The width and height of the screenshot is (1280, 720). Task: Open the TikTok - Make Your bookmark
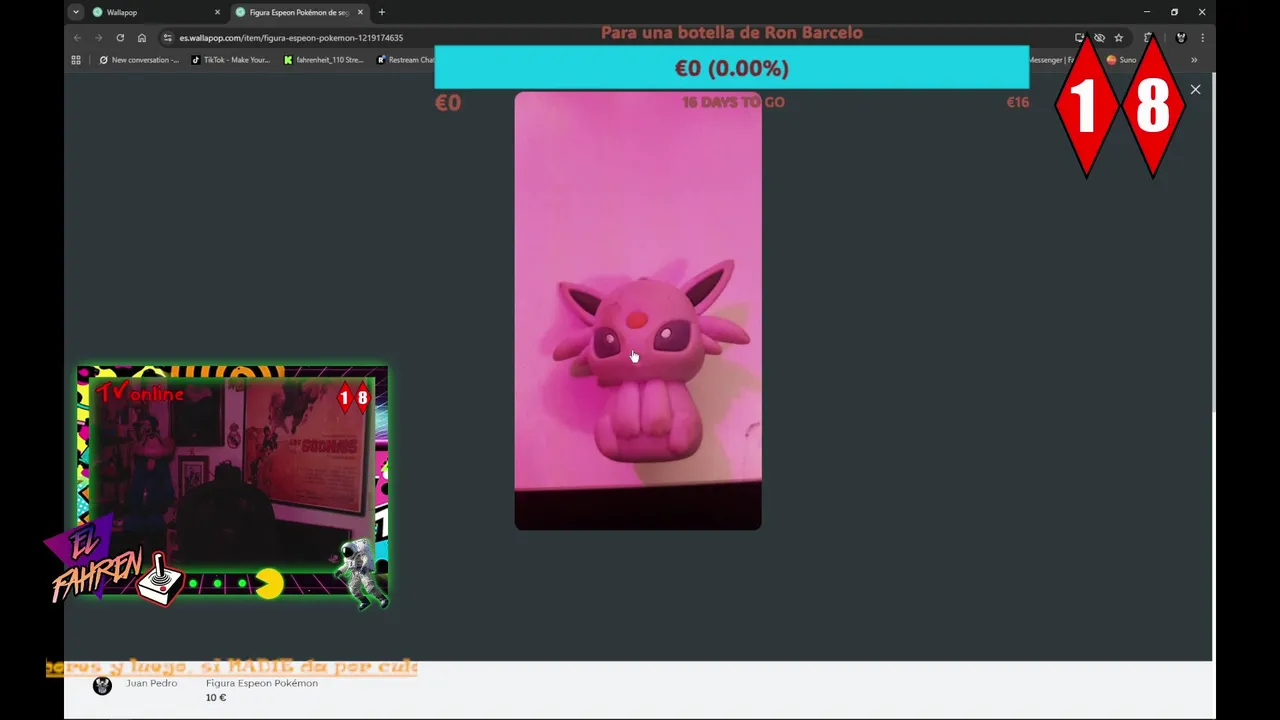(x=230, y=60)
